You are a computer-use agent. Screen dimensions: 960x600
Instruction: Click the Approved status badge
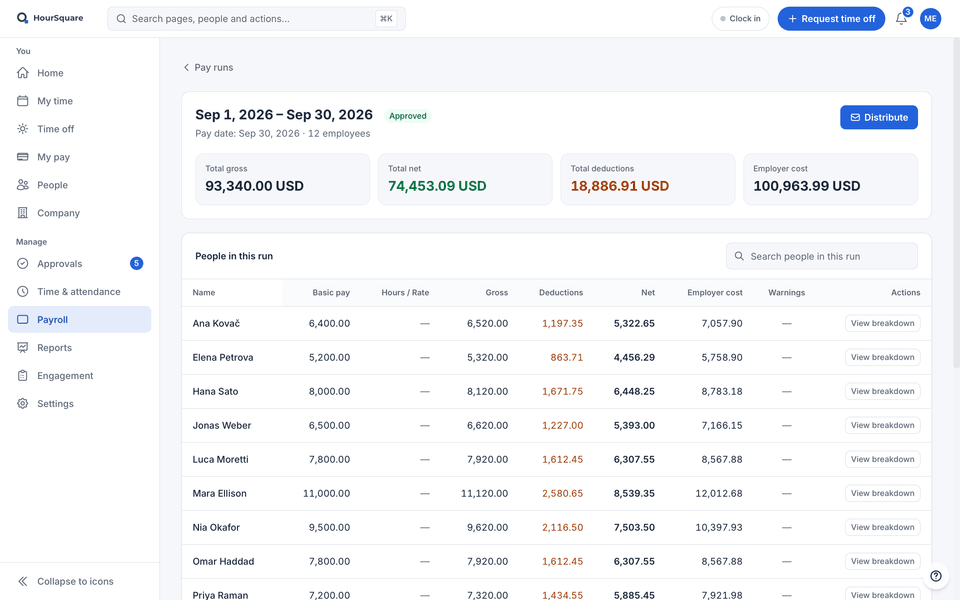pyautogui.click(x=408, y=116)
